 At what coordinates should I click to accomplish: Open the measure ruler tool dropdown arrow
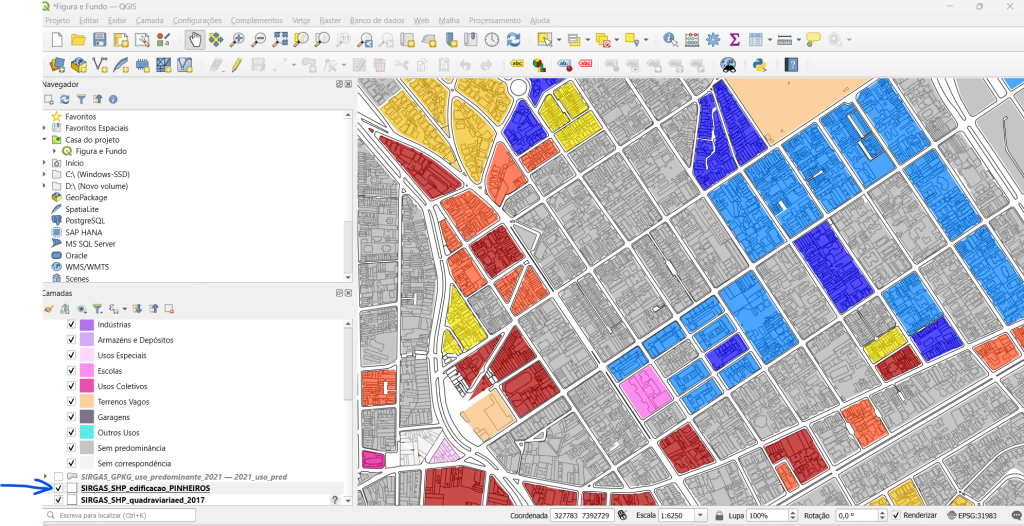pyautogui.click(x=799, y=40)
